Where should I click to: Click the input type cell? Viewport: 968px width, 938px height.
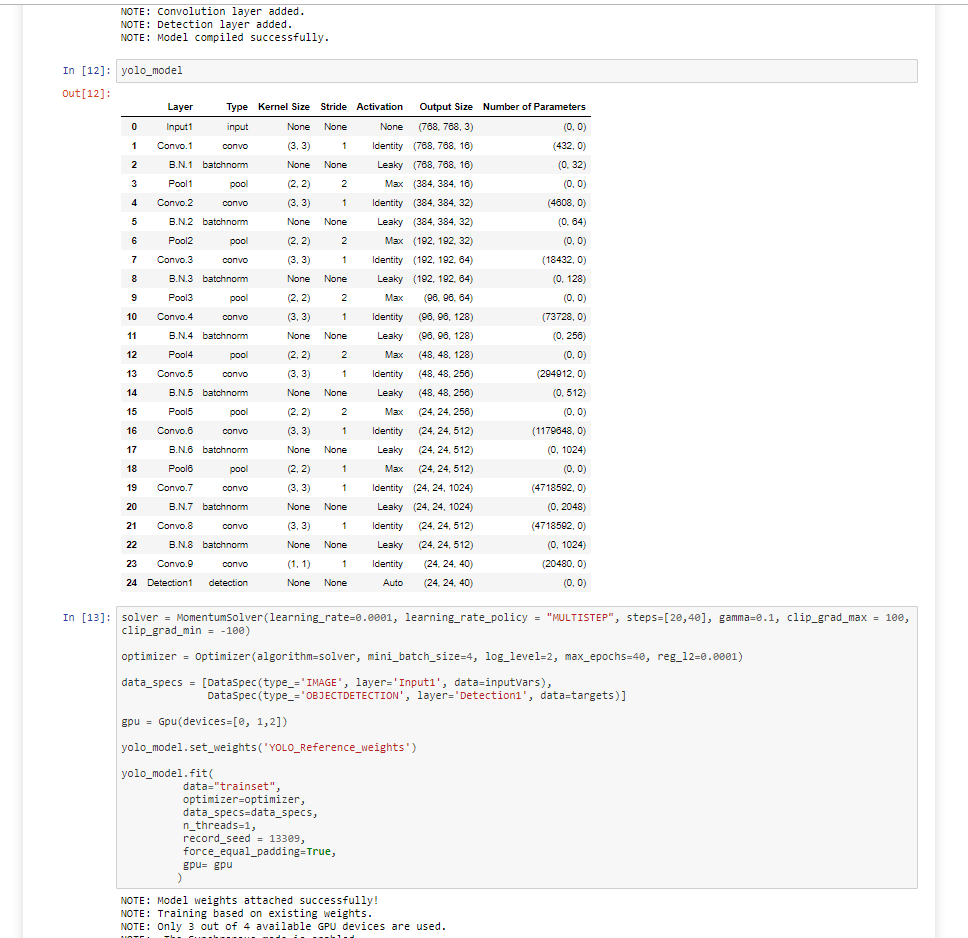pos(238,127)
